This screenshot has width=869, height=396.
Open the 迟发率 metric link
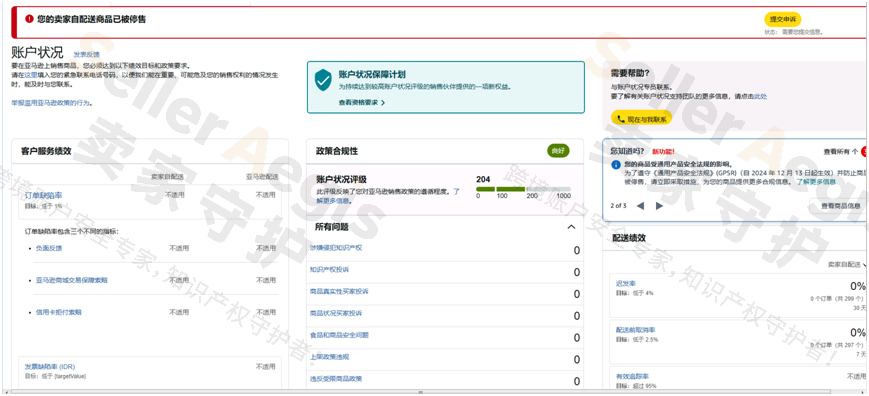tap(626, 284)
